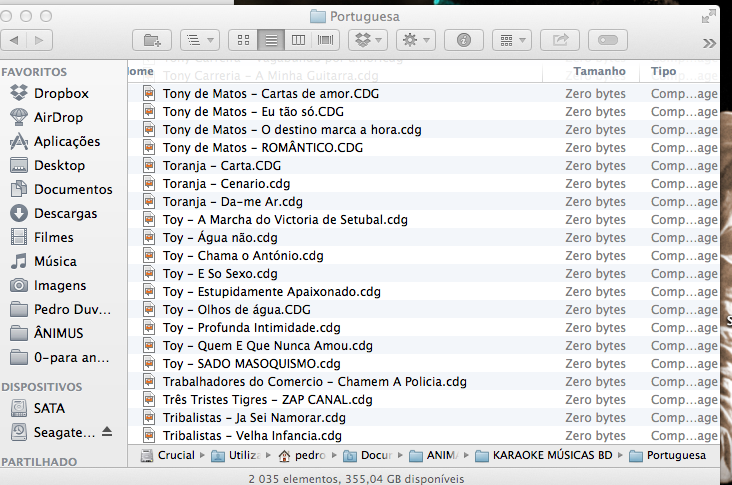732x485 pixels.
Task: Open the Action gear menu
Action: click(x=415, y=40)
